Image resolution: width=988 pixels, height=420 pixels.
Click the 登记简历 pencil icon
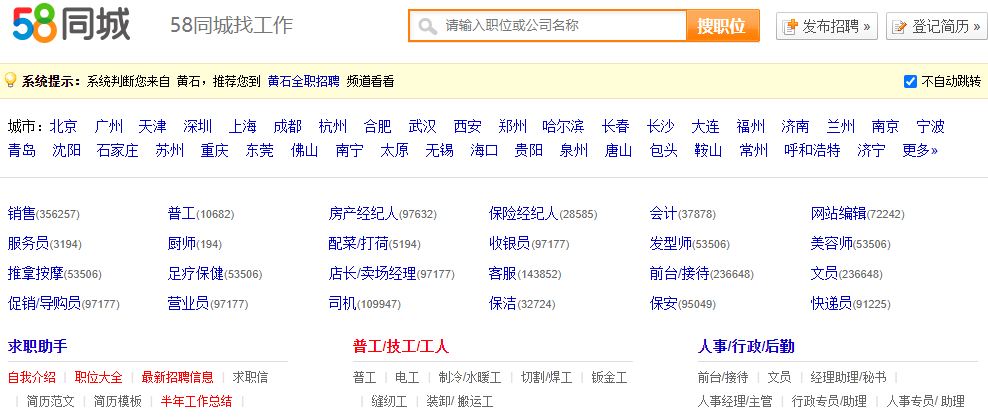click(x=900, y=26)
